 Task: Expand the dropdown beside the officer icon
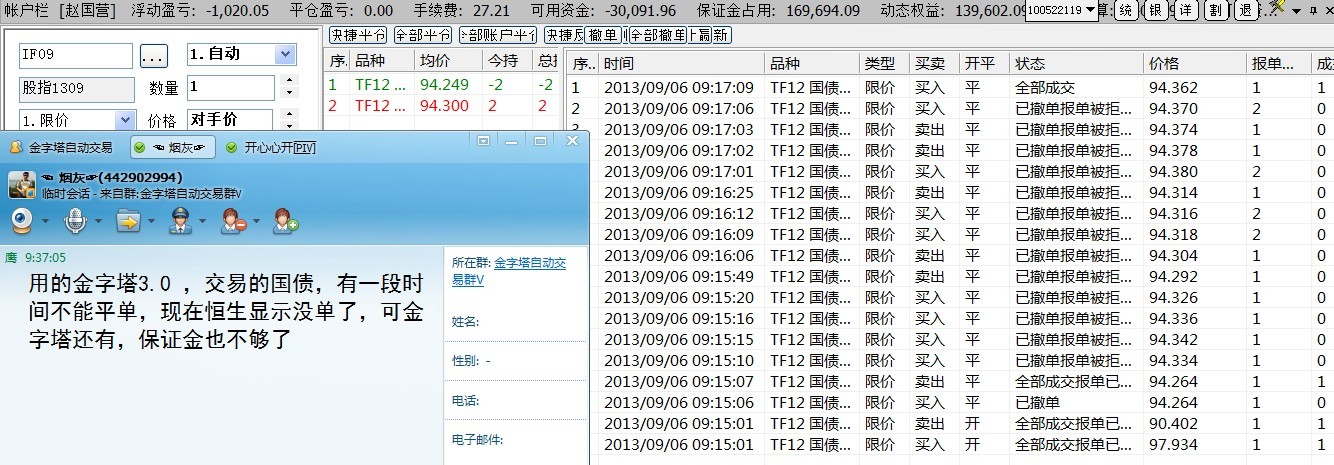(x=203, y=221)
